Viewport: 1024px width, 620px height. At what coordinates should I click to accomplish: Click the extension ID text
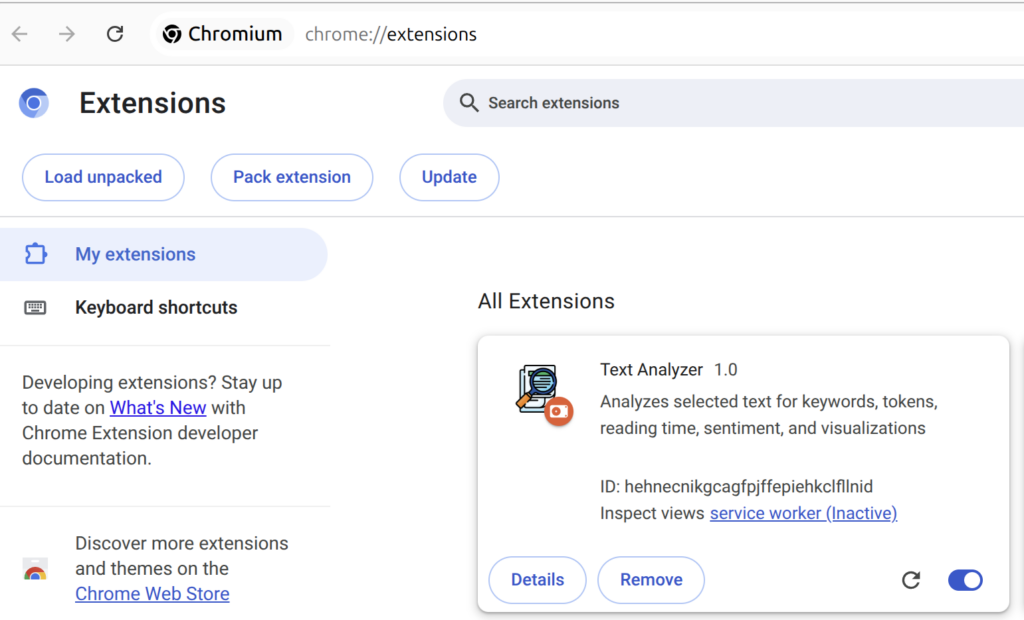pyautogui.click(x=737, y=487)
